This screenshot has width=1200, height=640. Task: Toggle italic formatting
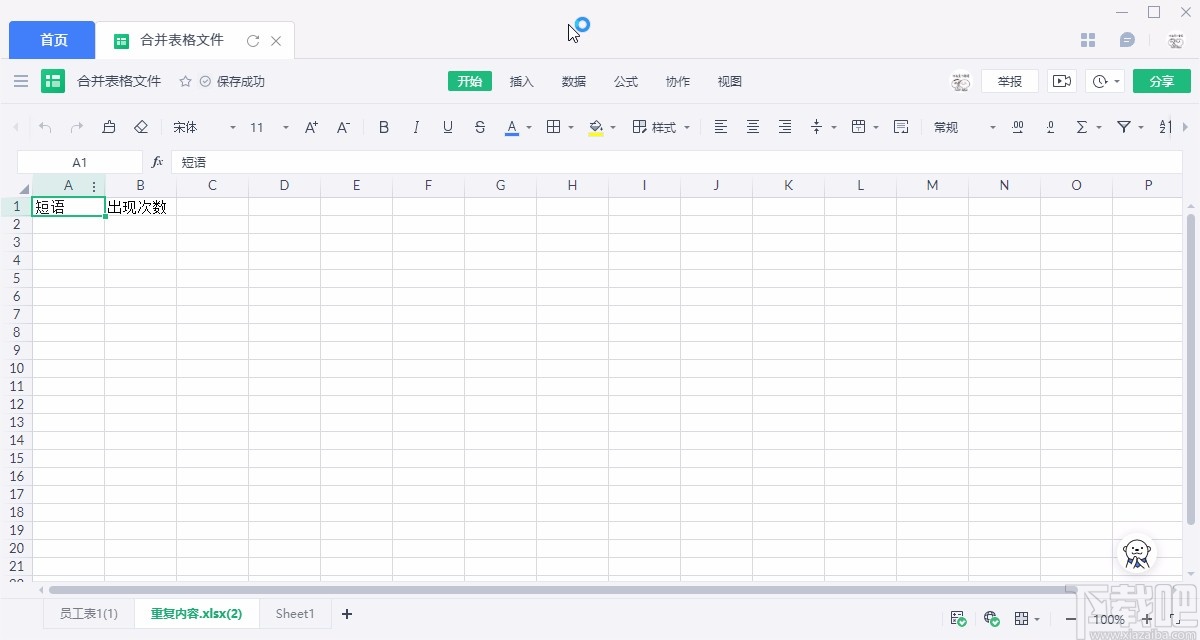click(416, 127)
